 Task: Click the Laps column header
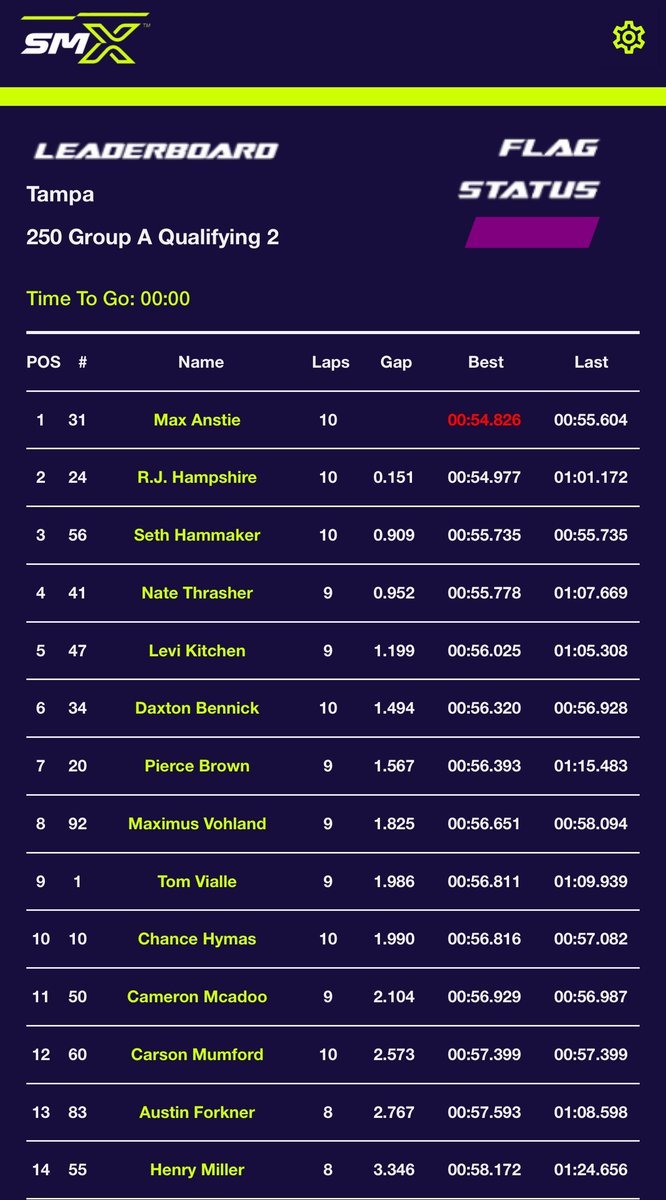point(330,362)
